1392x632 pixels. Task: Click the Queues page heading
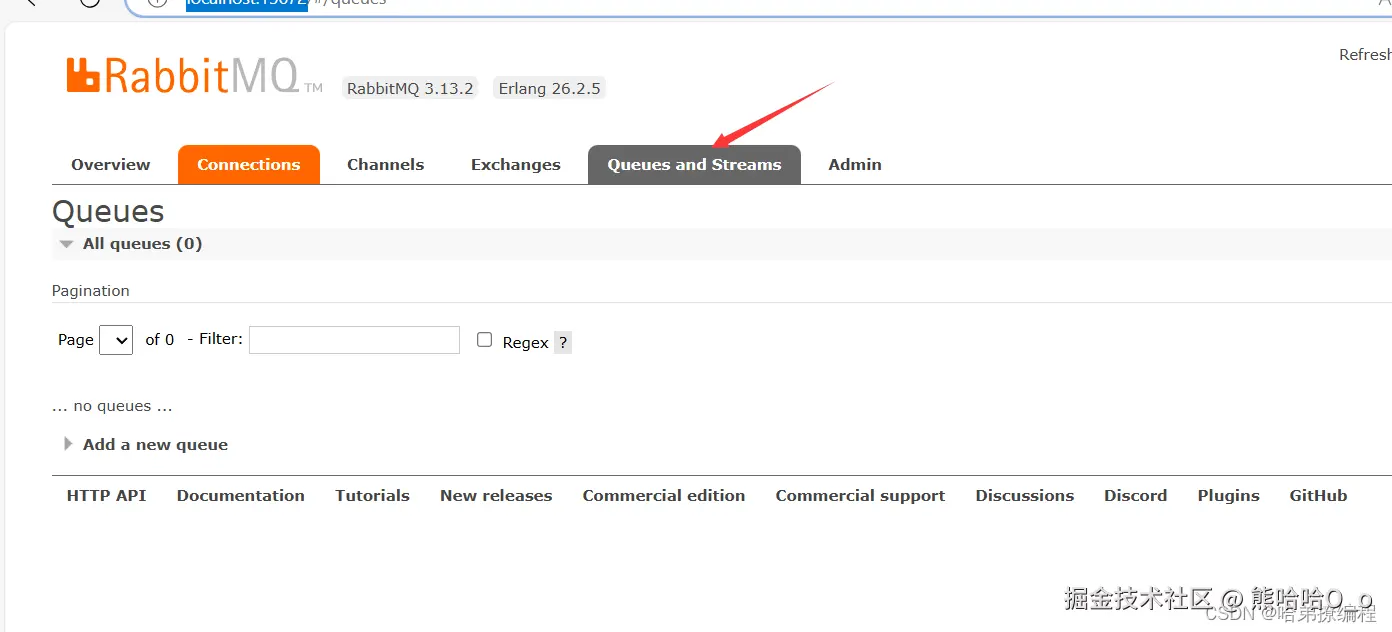108,212
